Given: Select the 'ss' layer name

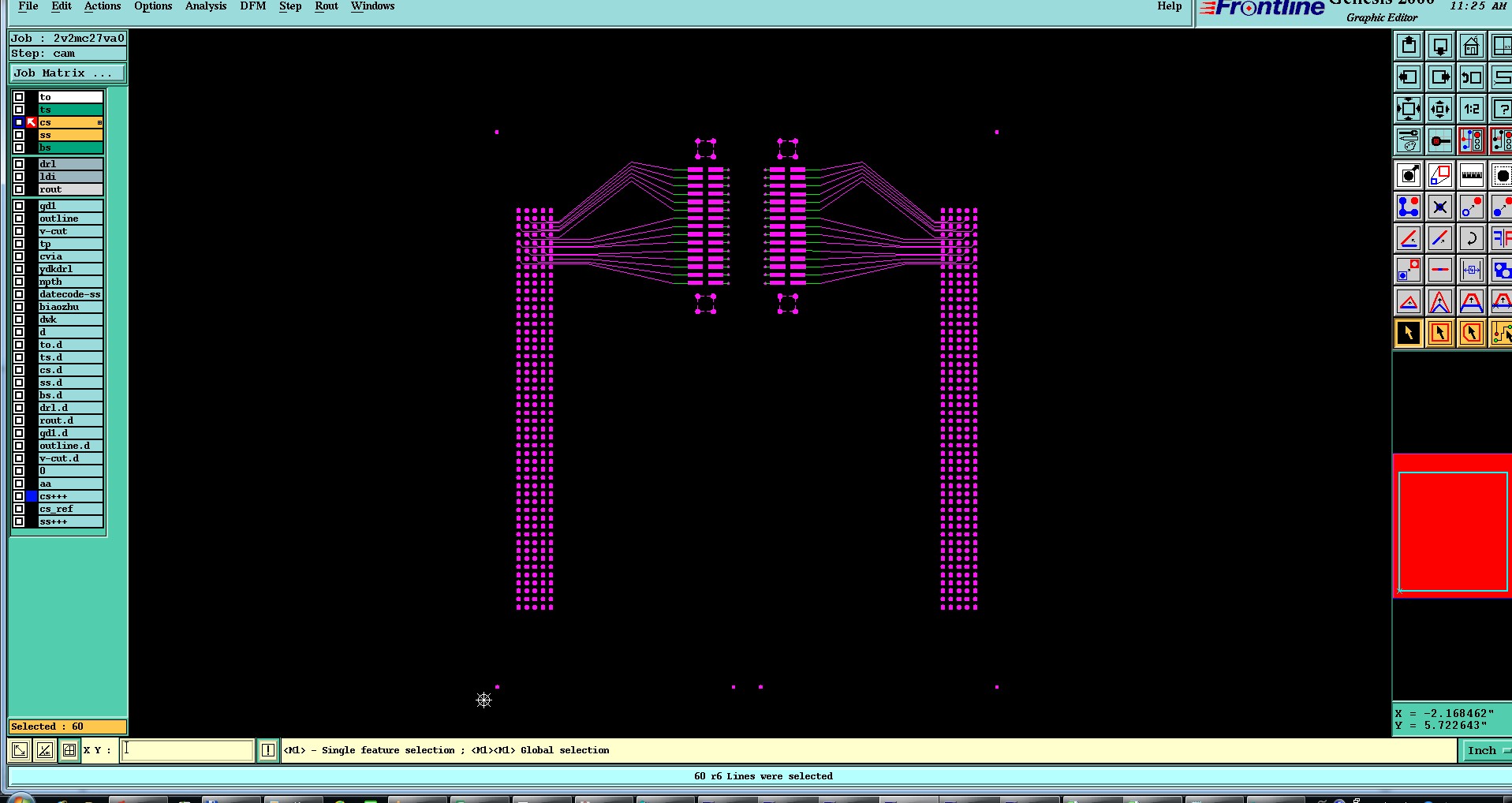Looking at the screenshot, I should (x=70, y=135).
